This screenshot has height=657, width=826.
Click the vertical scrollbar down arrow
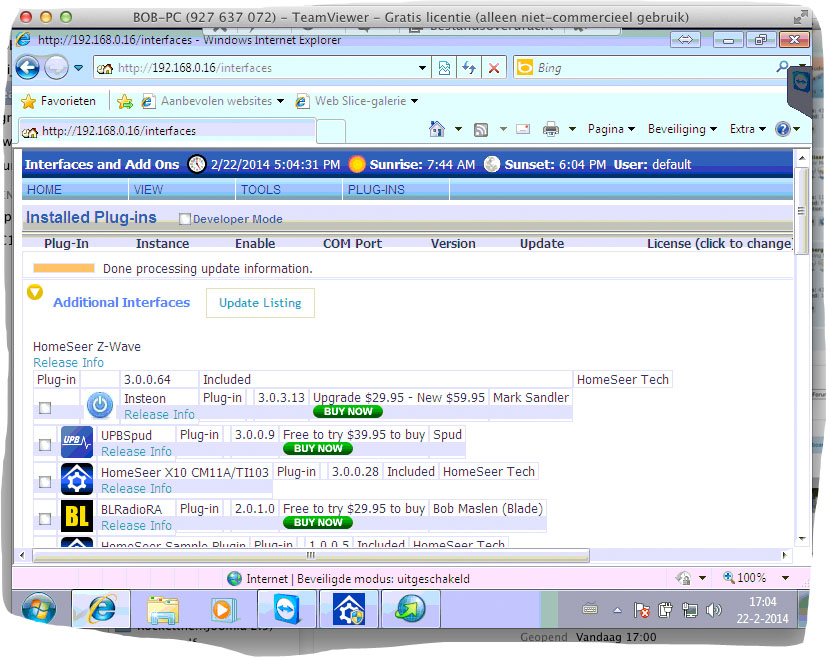tap(802, 538)
